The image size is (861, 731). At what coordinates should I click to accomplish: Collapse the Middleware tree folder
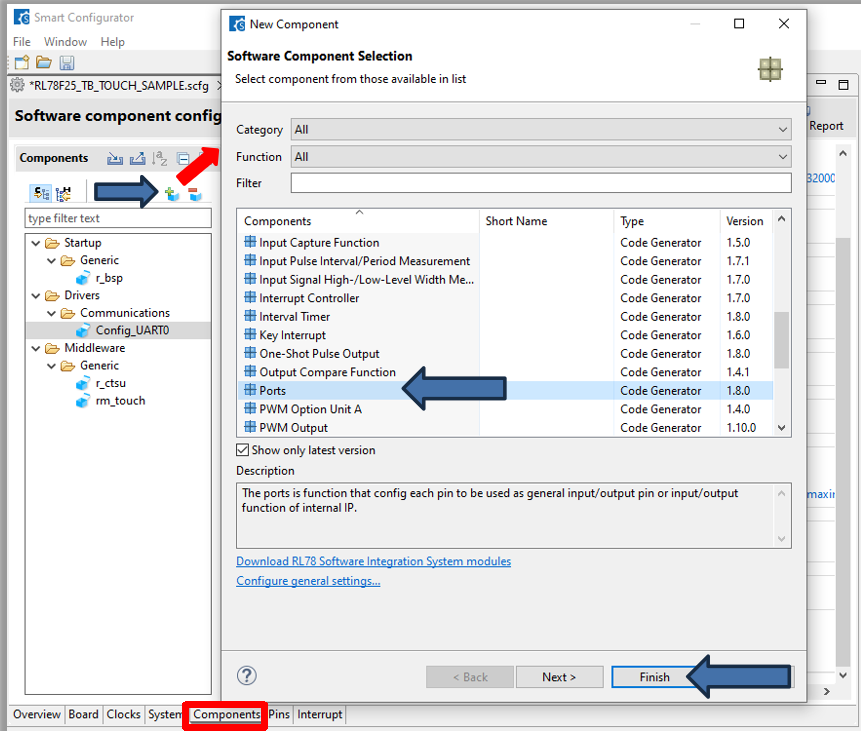pos(36,348)
